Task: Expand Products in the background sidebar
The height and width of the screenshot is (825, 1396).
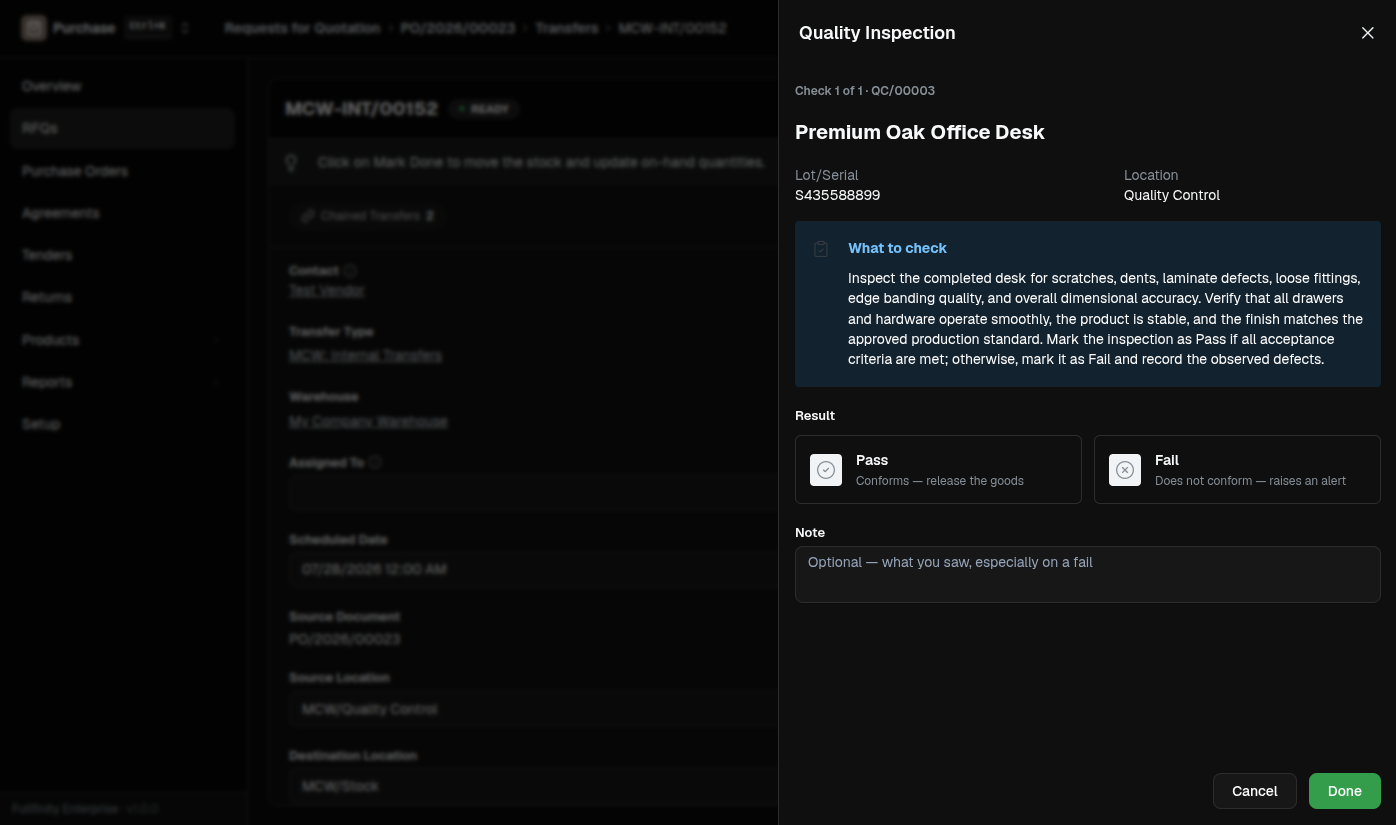Action: (123, 340)
